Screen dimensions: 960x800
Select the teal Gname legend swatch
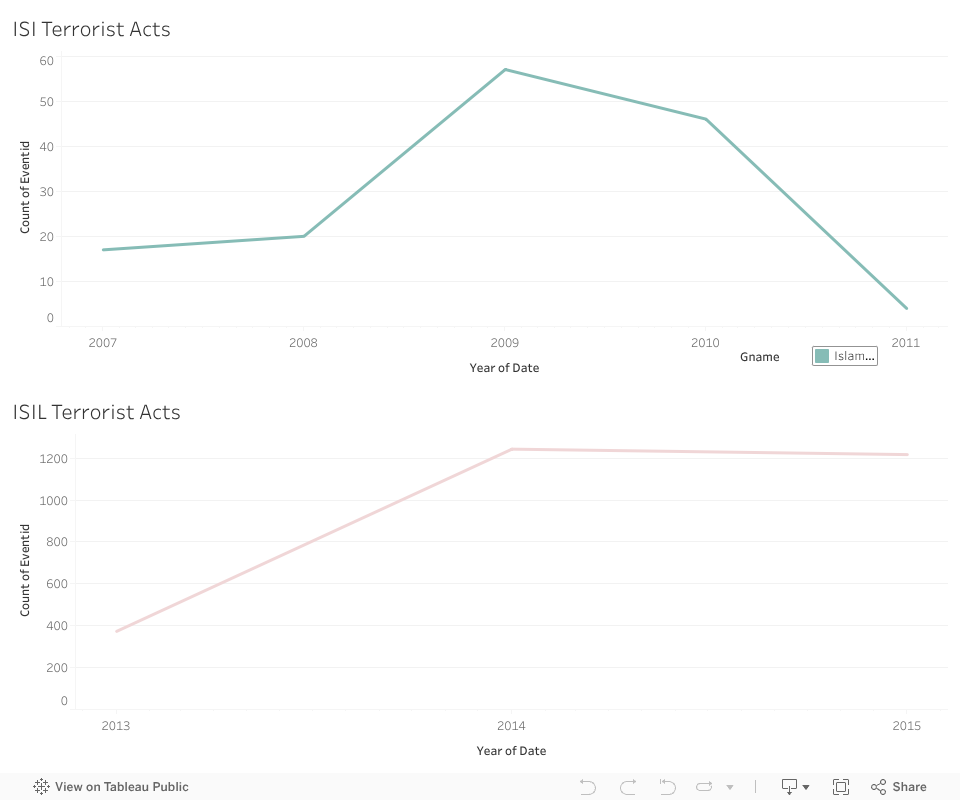pyautogui.click(x=822, y=356)
